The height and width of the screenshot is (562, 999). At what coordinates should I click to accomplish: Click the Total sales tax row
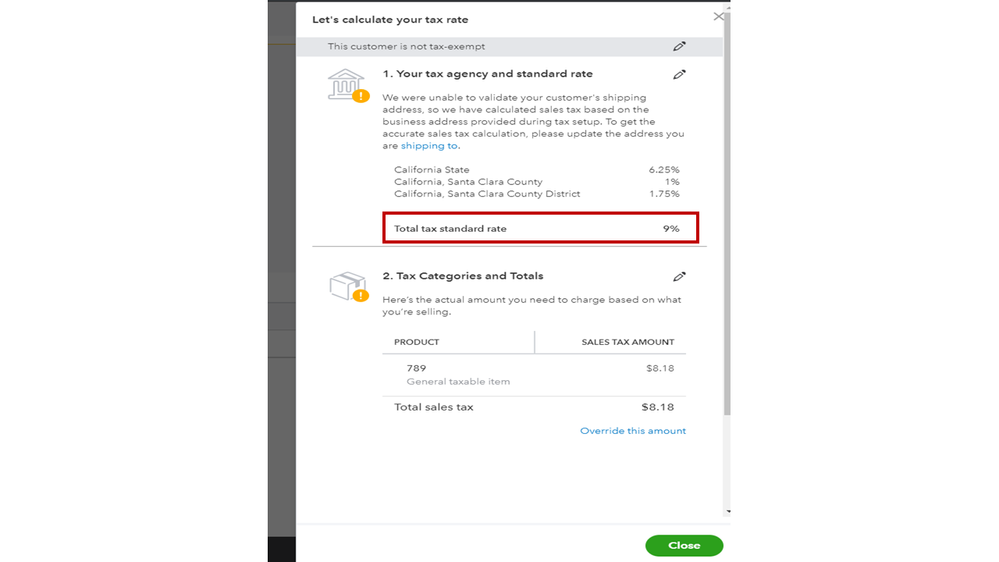[x=534, y=407]
